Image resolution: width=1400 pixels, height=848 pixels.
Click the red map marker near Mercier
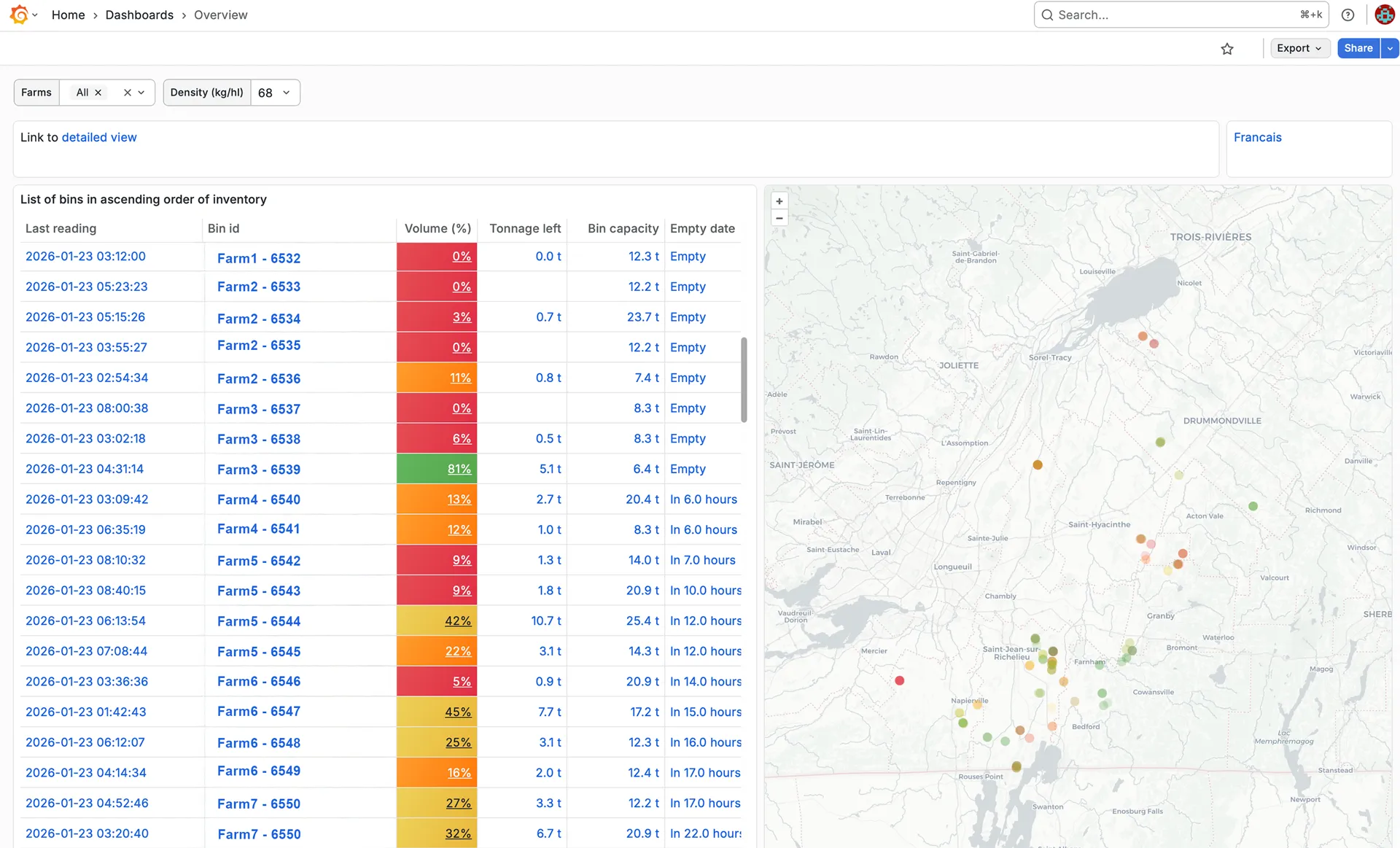[x=900, y=680]
